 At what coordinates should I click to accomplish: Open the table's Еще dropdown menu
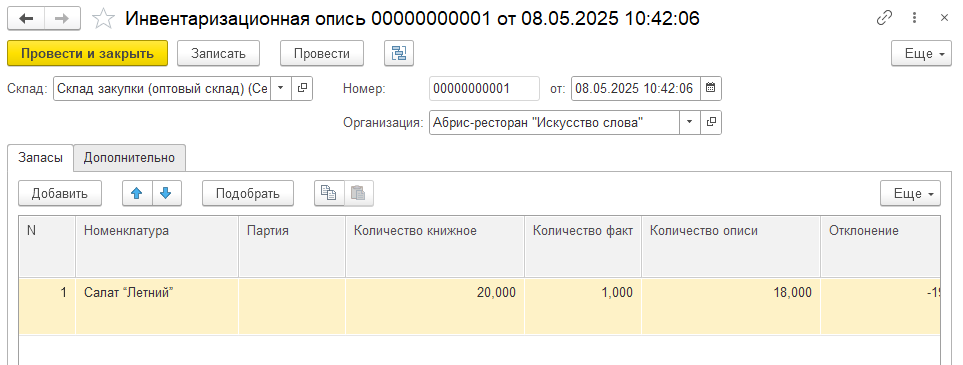coord(910,194)
